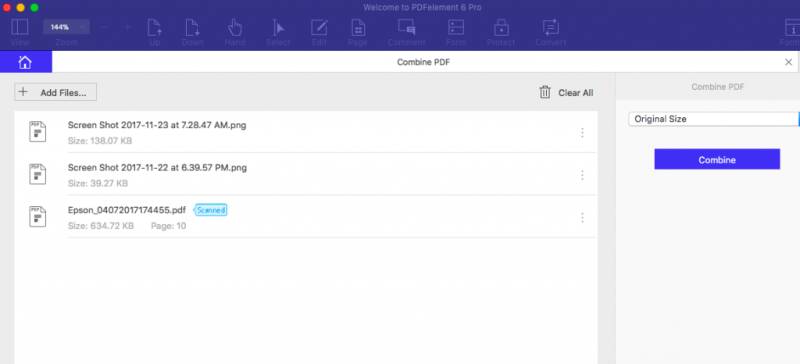800x364 pixels.
Task: Open the 144% zoom level dropdown
Action: tap(66, 27)
